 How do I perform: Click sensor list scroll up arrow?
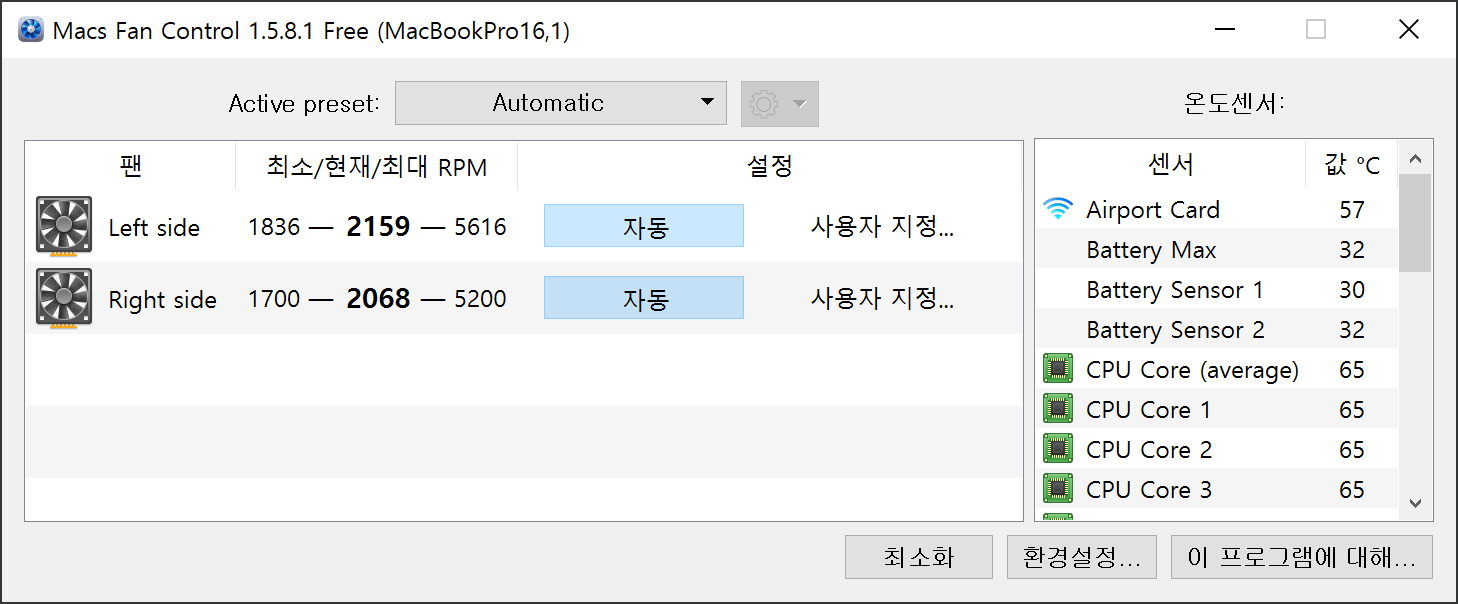point(1415,158)
